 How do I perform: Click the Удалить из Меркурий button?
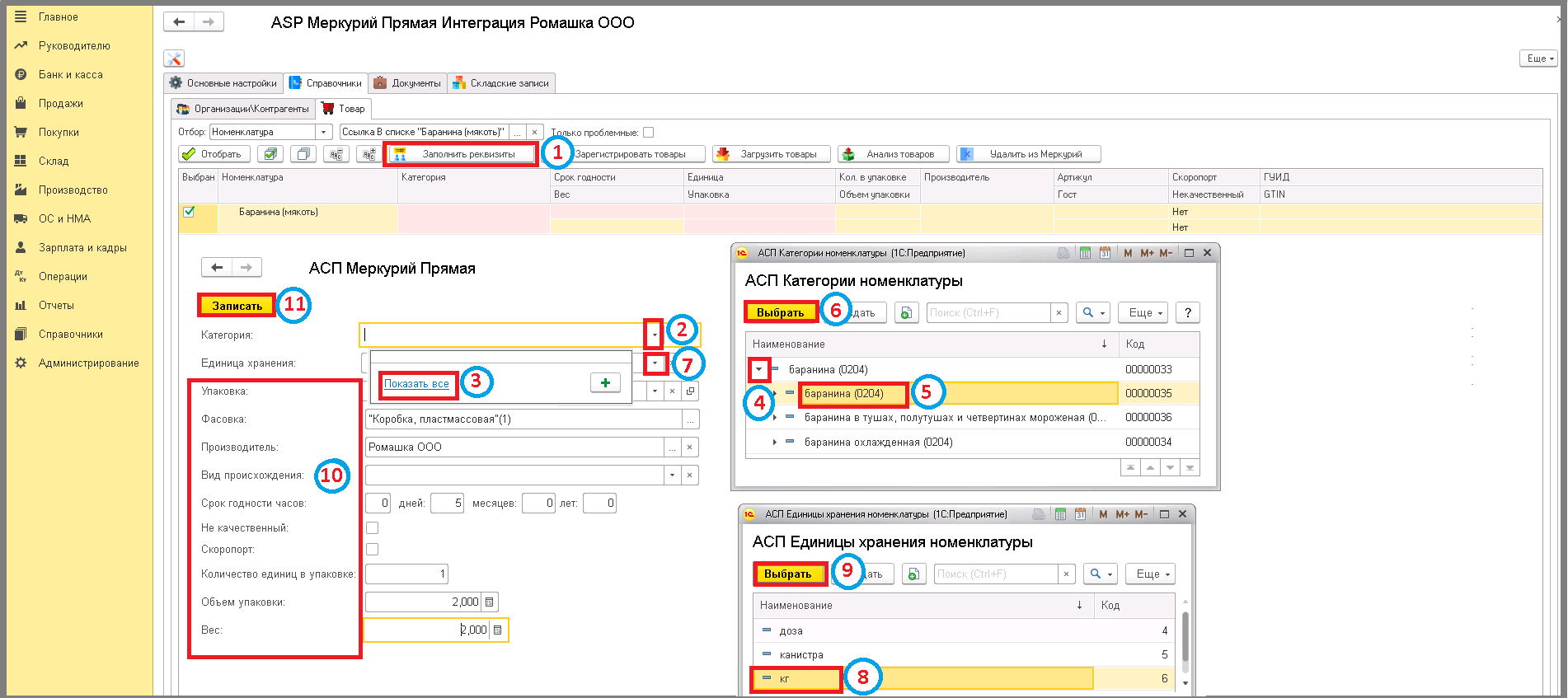[1028, 154]
